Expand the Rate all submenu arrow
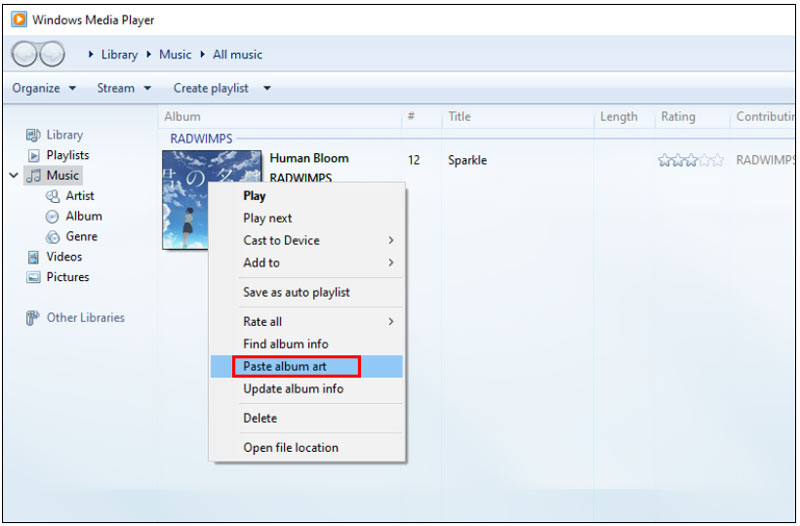 click(391, 321)
